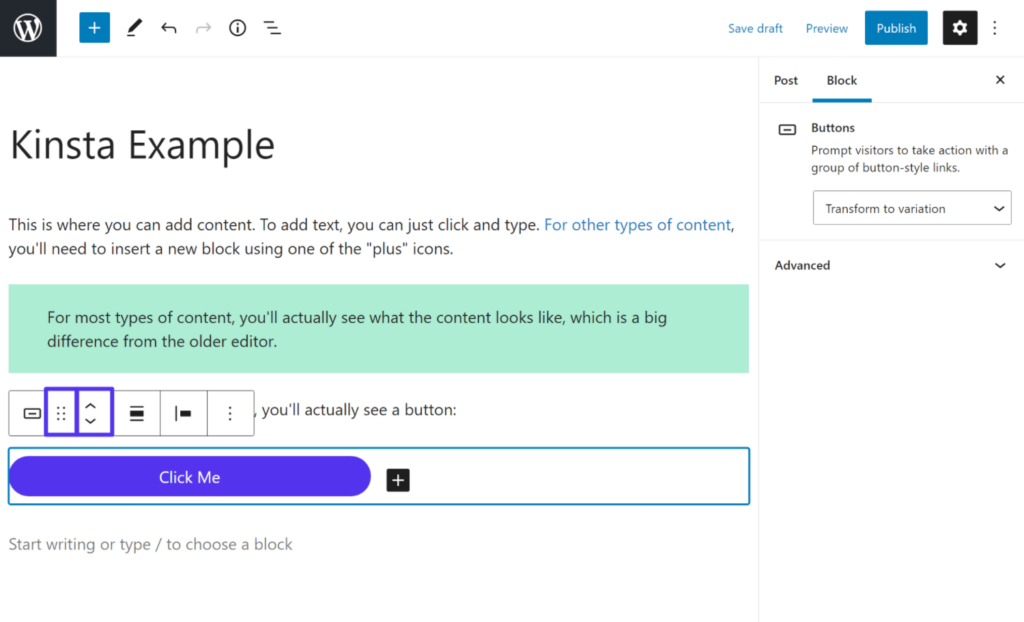Open the document details info icon
The image size is (1024, 622).
[x=237, y=27]
